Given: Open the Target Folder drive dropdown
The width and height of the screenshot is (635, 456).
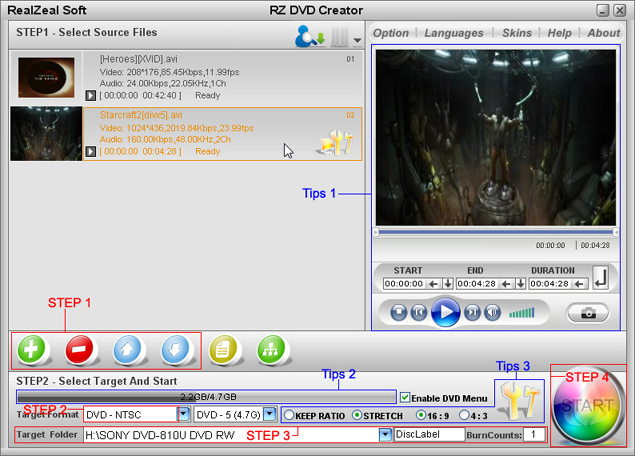Looking at the screenshot, I should [385, 435].
